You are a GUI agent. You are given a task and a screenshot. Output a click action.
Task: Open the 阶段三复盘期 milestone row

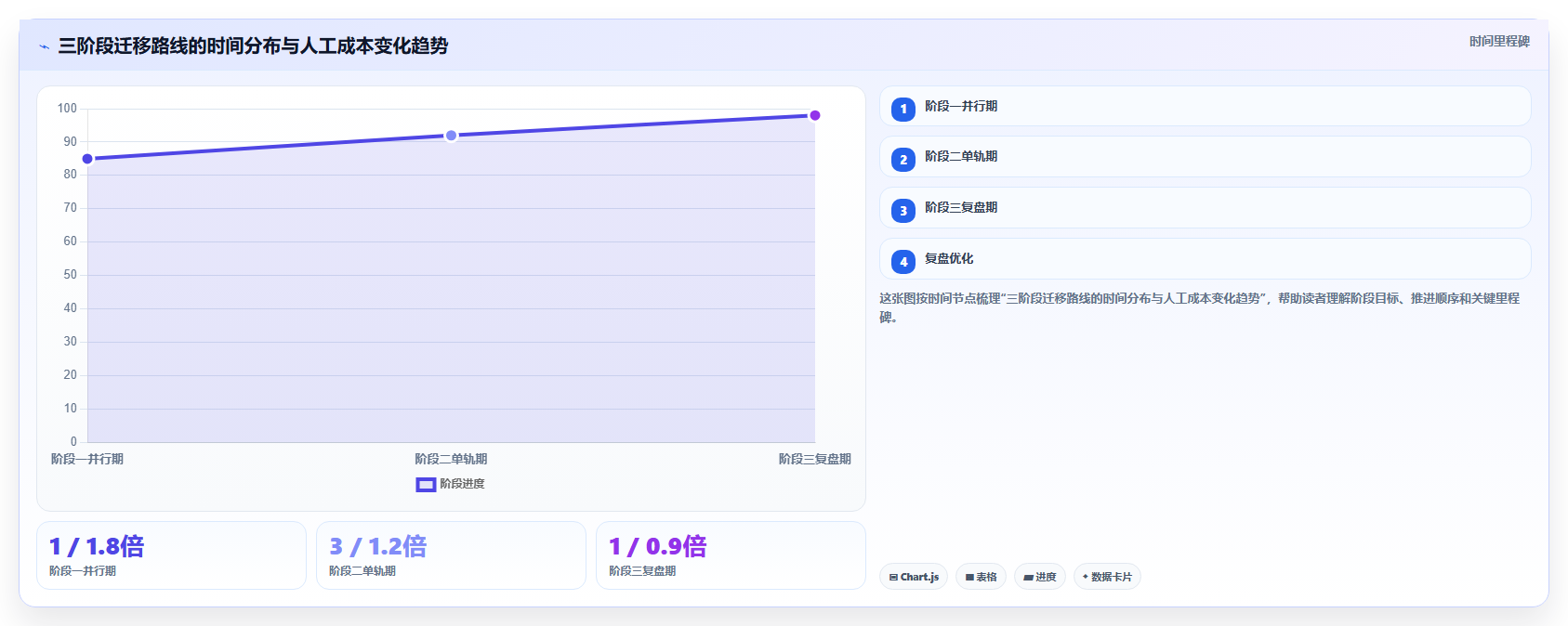pos(1205,208)
